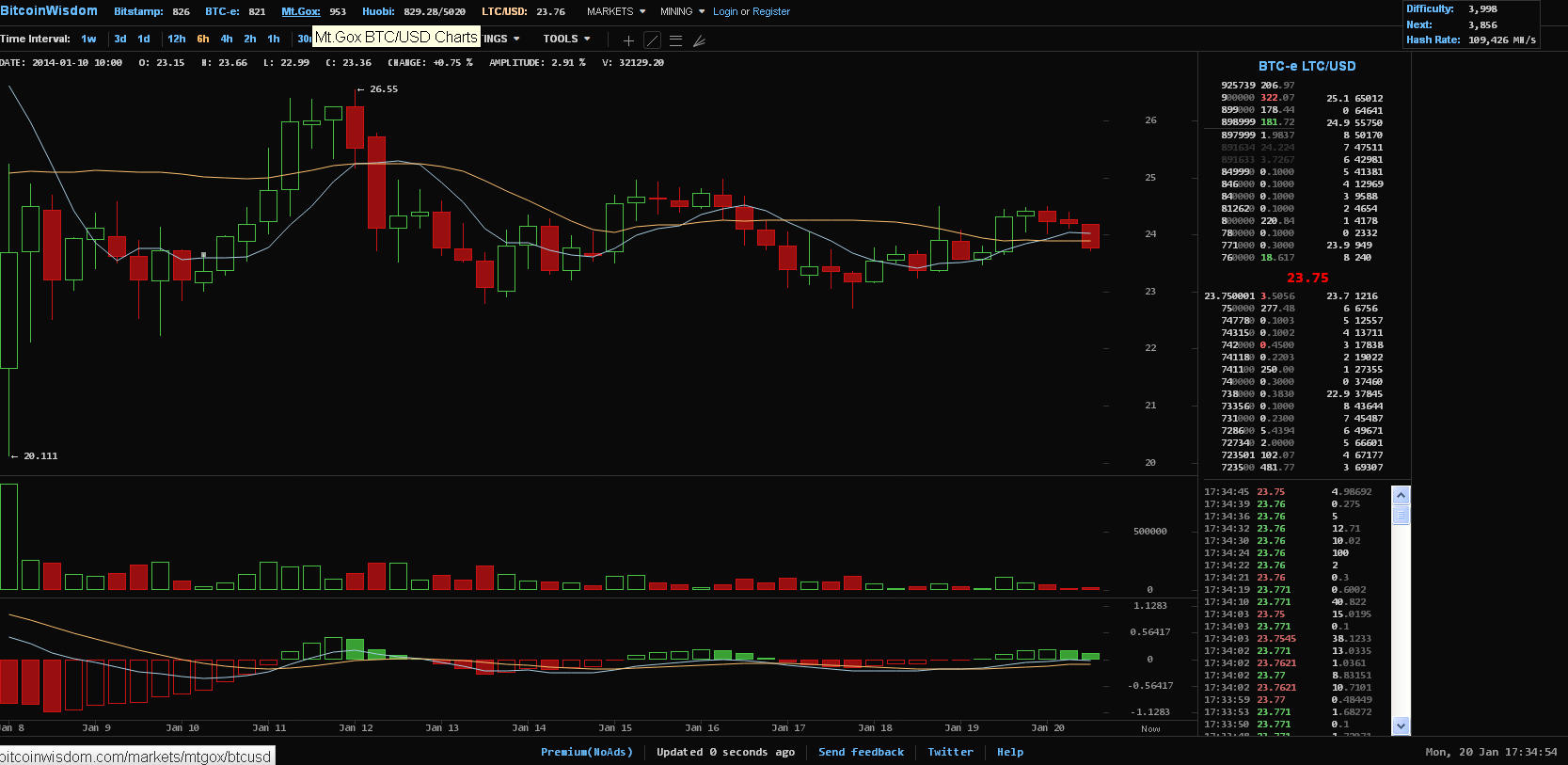This screenshot has width=1568, height=765.
Task: Click the Jan 20 date label on time axis
Action: click(1048, 727)
